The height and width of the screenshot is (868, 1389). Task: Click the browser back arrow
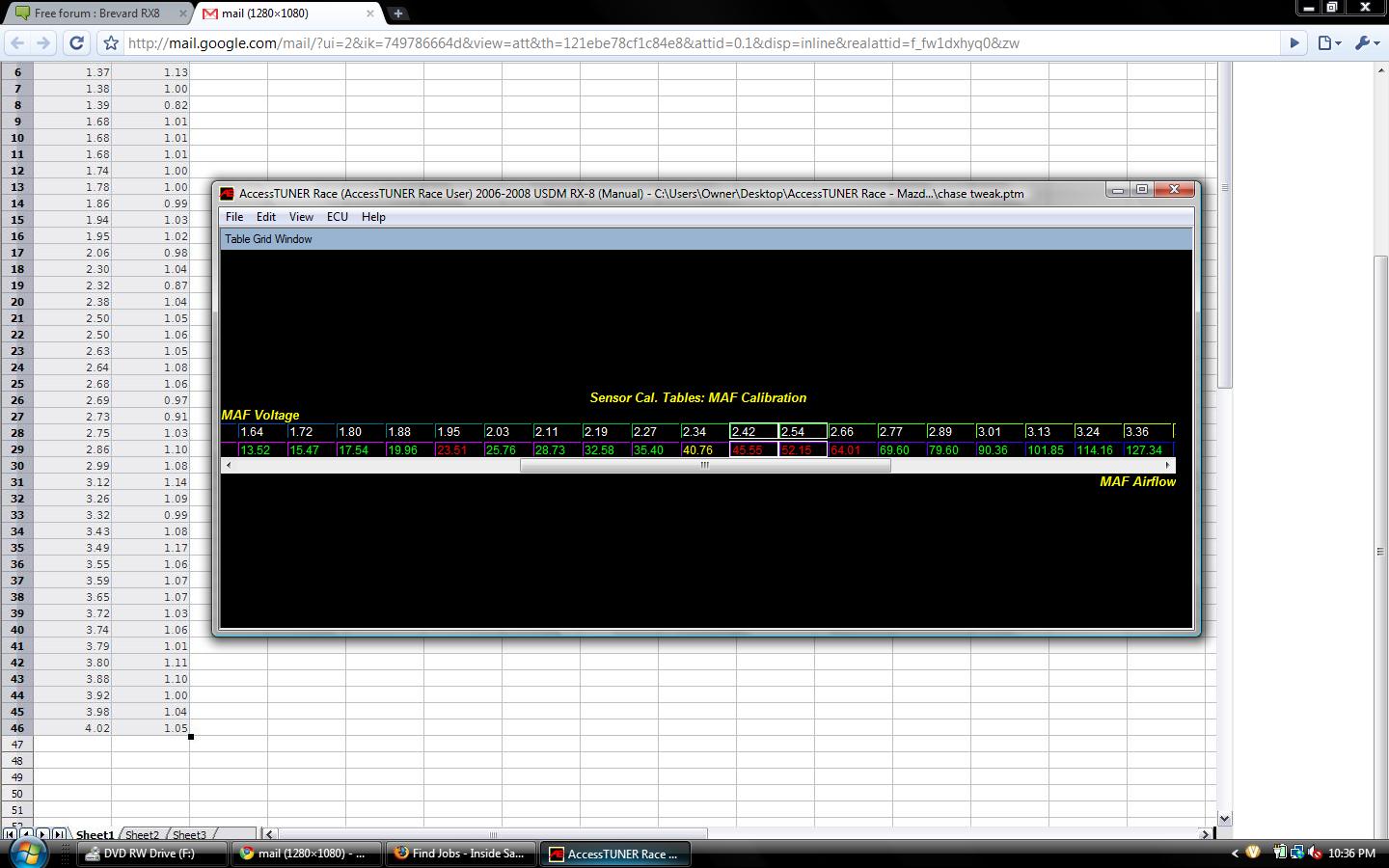[x=16, y=43]
